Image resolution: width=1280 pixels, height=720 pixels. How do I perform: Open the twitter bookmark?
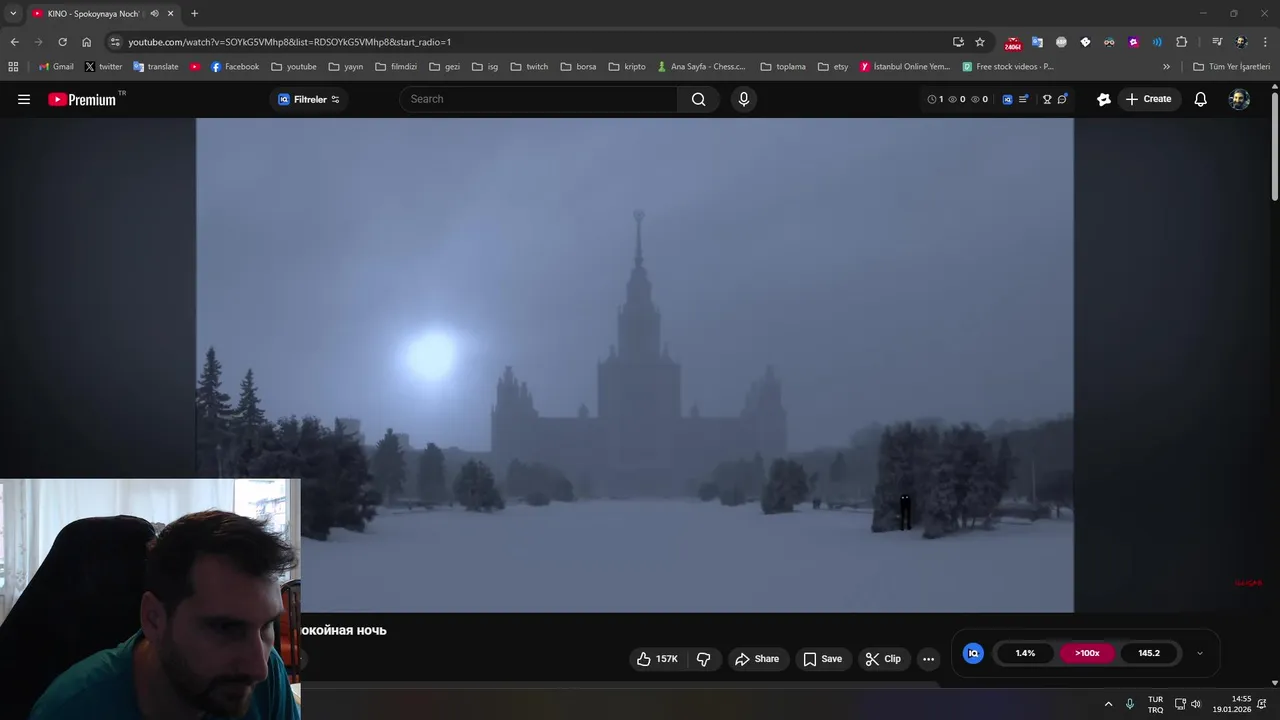pos(103,67)
